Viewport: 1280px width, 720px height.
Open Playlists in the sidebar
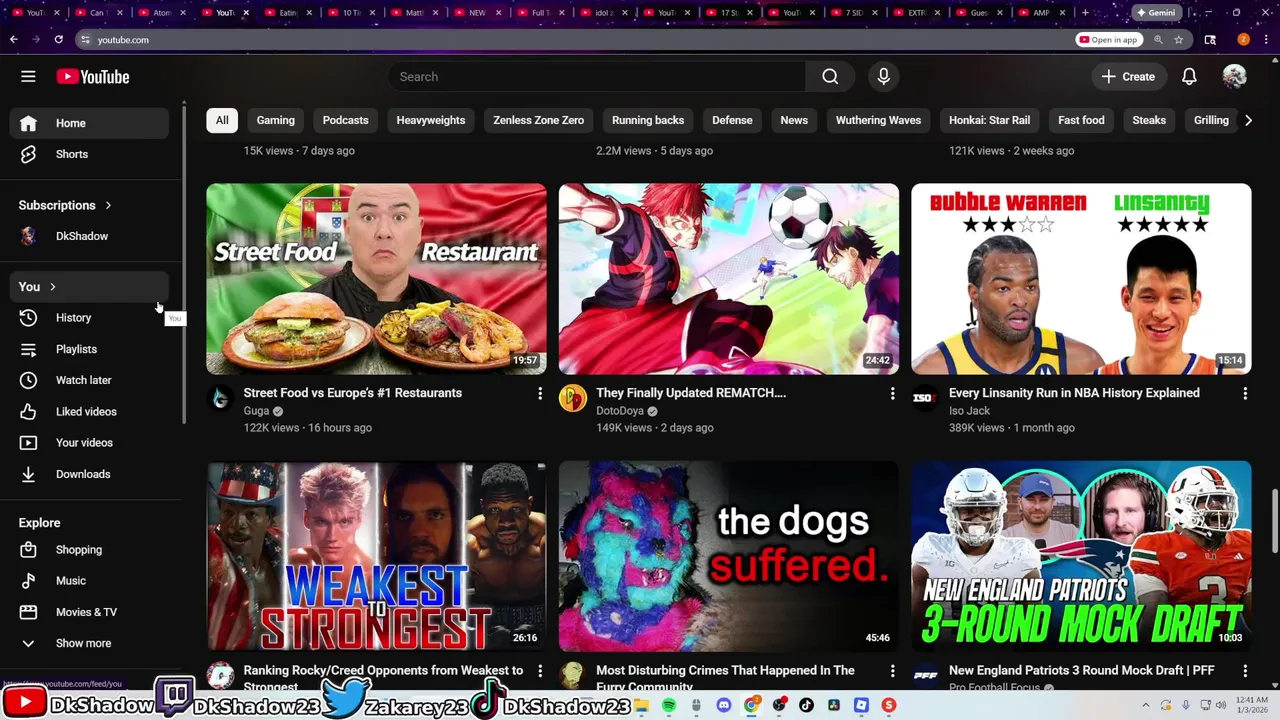89,349
